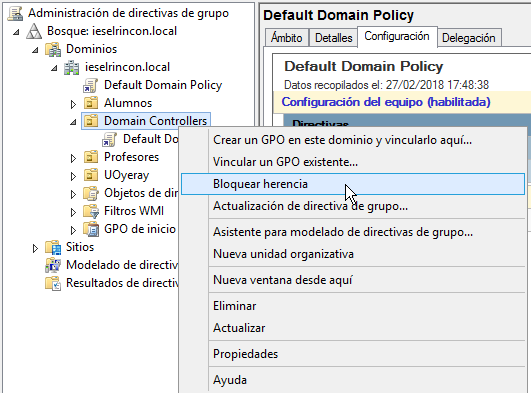Select the Sitios tree item label

[80, 247]
